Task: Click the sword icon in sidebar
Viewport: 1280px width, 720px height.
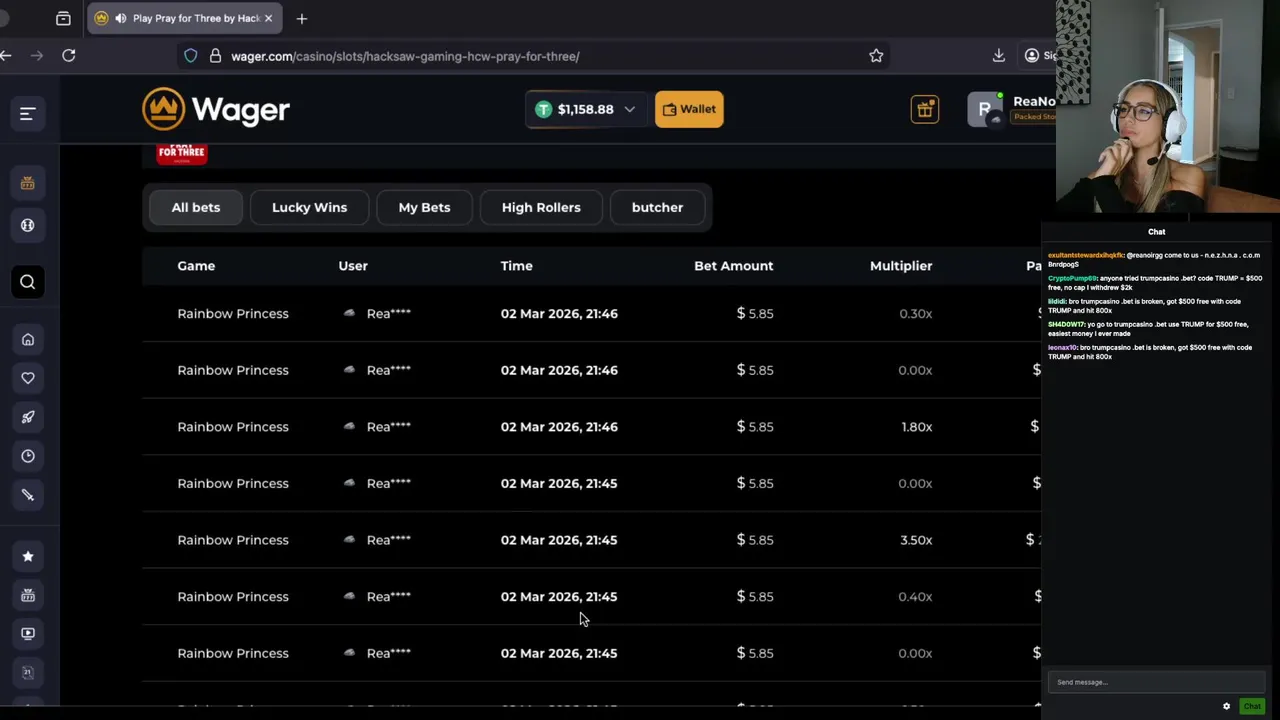Action: coord(28,495)
